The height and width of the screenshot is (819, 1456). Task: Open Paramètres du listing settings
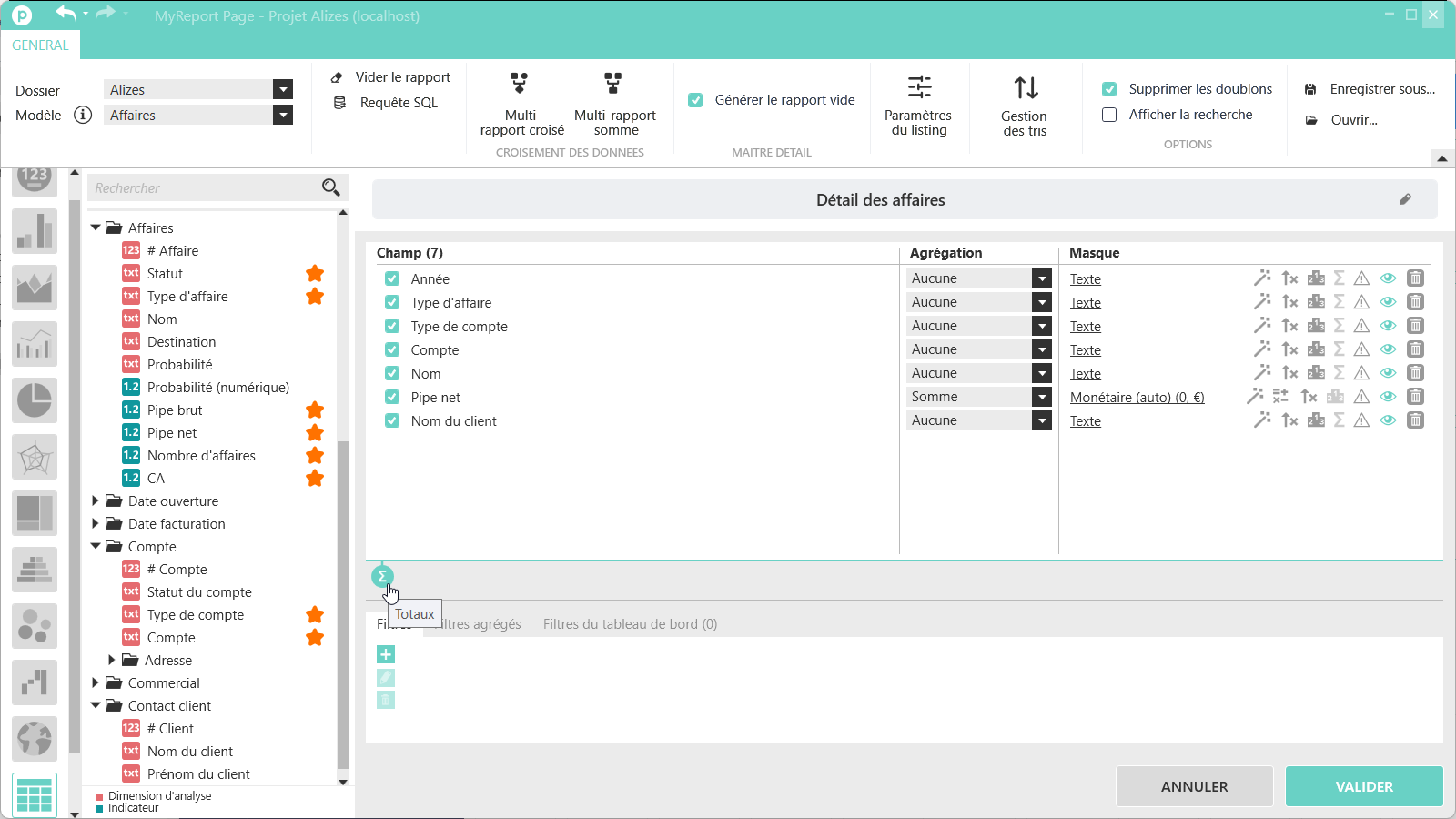click(x=918, y=106)
